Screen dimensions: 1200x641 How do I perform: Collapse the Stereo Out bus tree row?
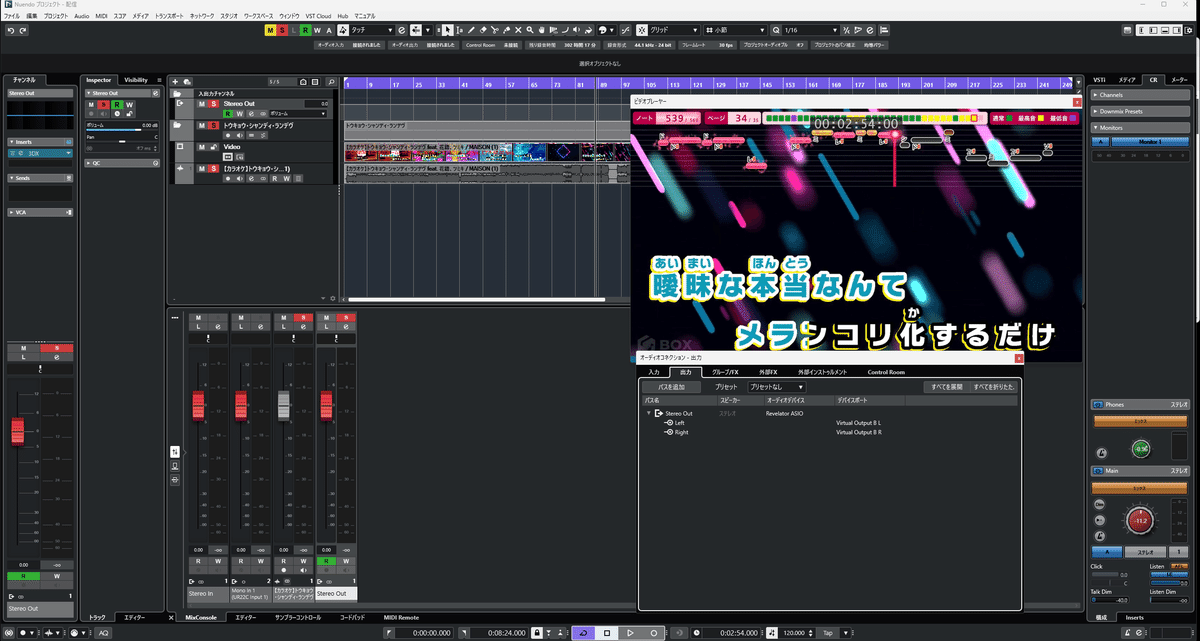point(648,412)
